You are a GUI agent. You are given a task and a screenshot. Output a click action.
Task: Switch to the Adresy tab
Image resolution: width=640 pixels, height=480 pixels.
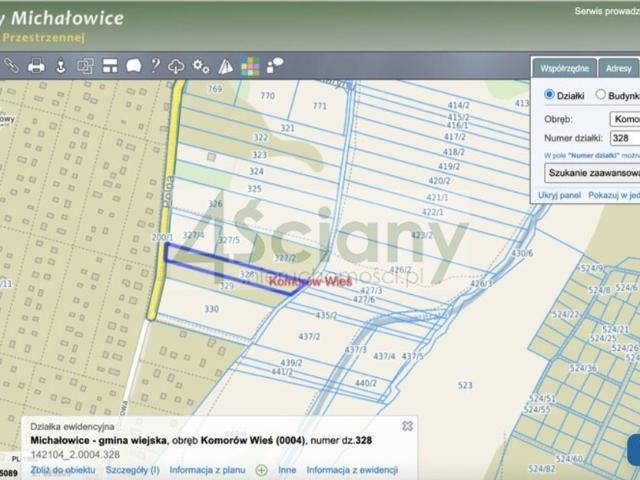(618, 68)
